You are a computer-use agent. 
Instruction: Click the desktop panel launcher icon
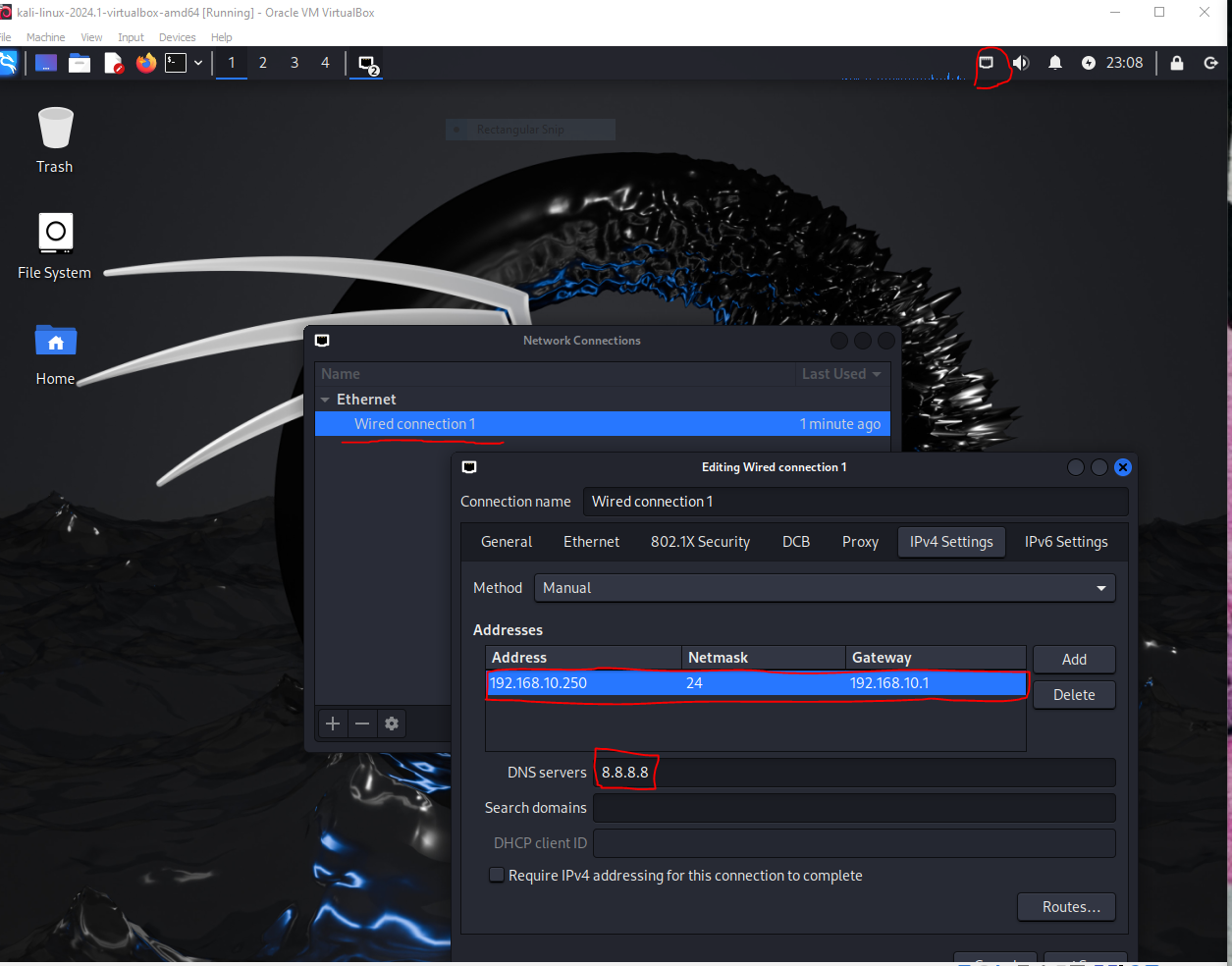(x=46, y=63)
